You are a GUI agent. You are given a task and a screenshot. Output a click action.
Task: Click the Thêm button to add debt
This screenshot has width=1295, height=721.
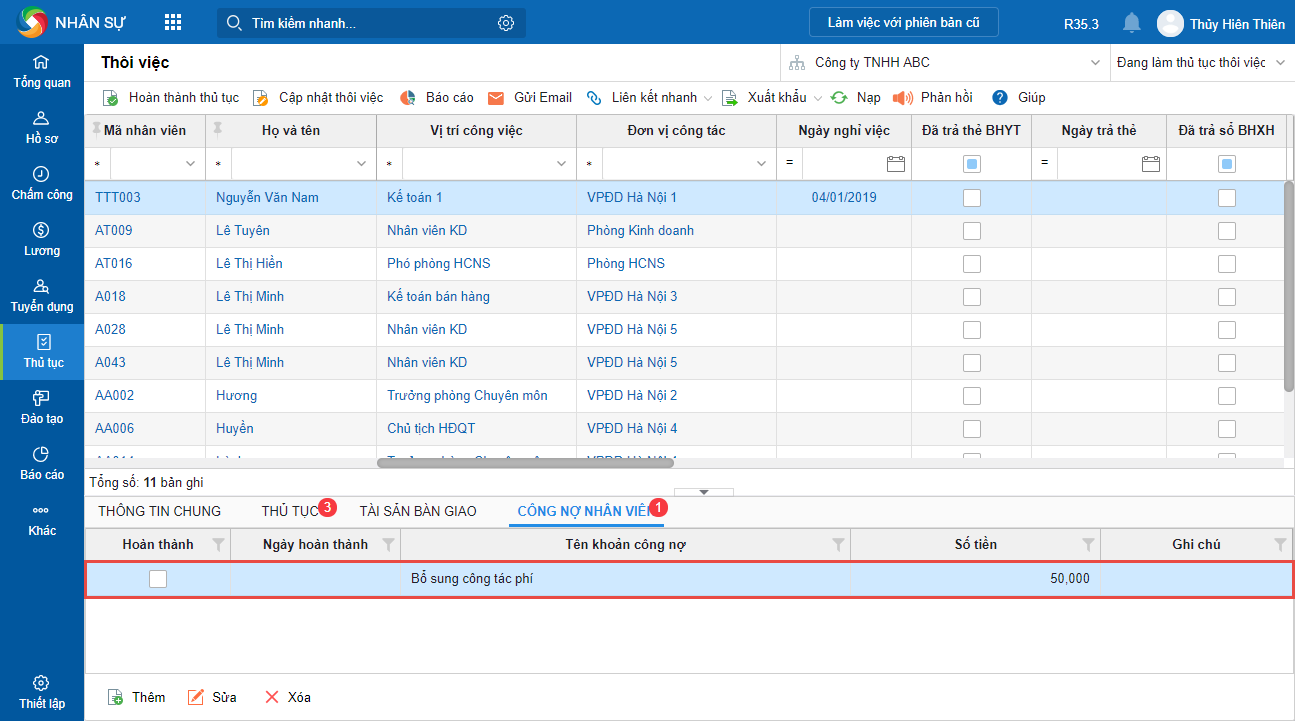pyautogui.click(x=137, y=697)
